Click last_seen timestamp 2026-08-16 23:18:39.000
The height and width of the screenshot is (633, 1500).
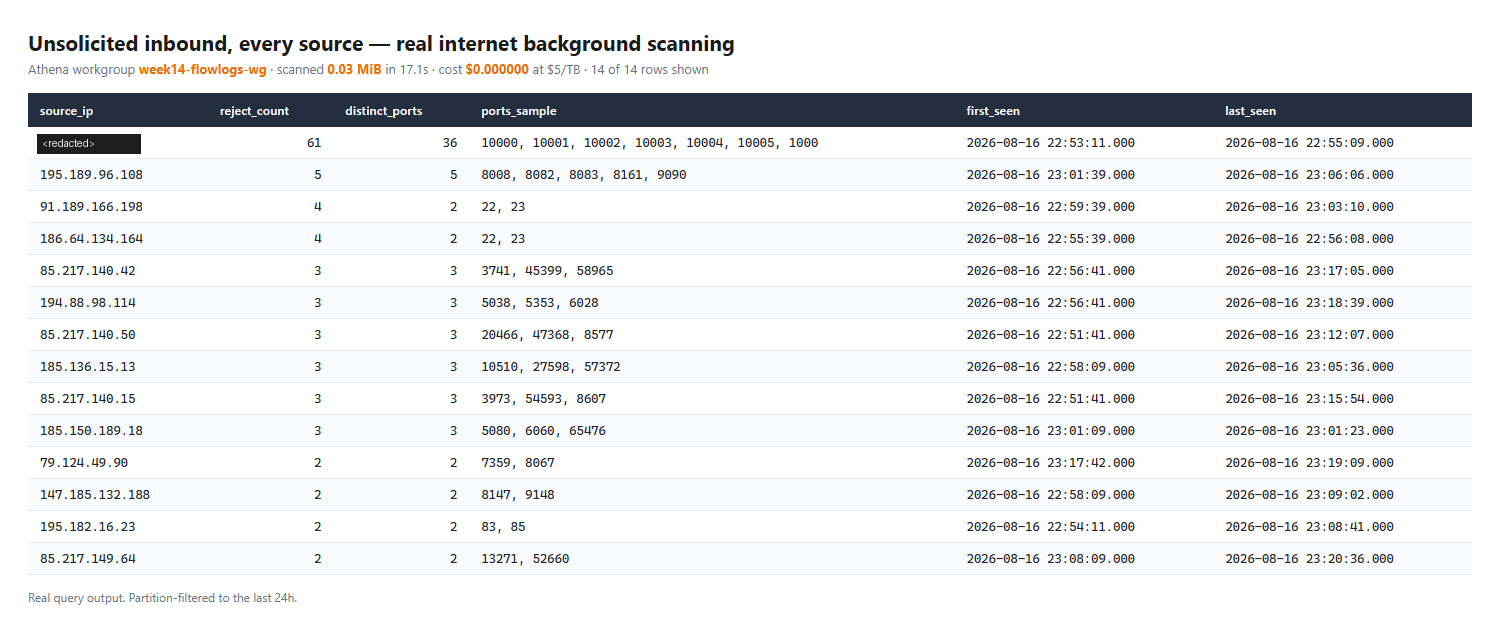(x=1310, y=303)
